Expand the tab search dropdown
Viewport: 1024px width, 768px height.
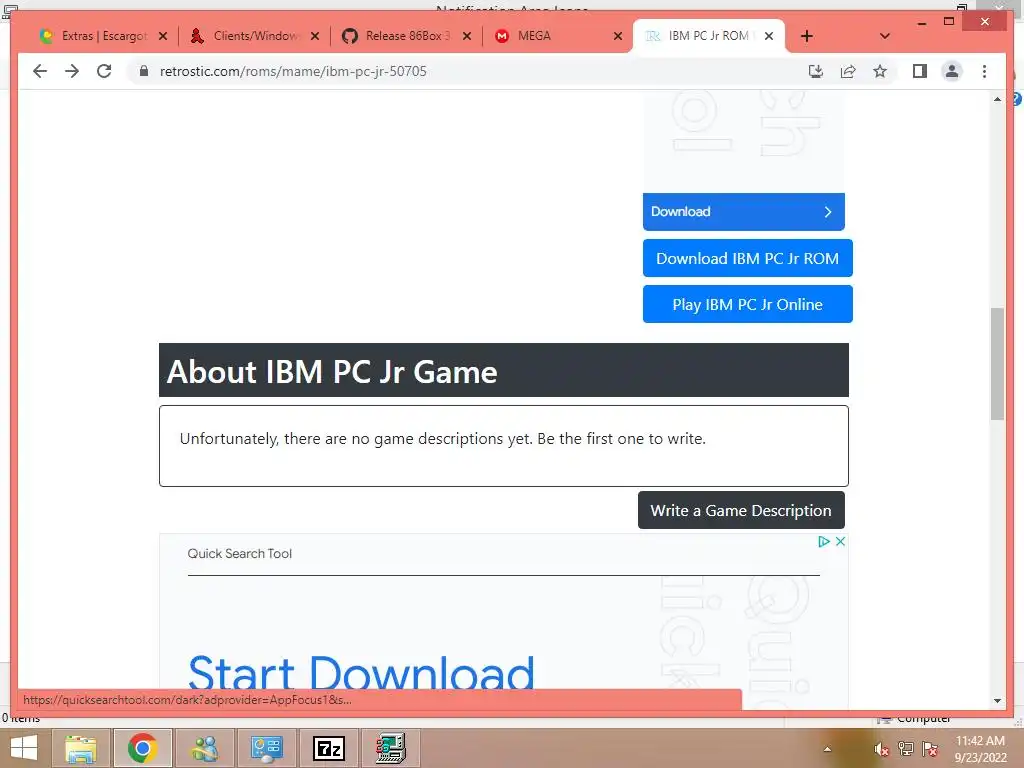point(885,36)
